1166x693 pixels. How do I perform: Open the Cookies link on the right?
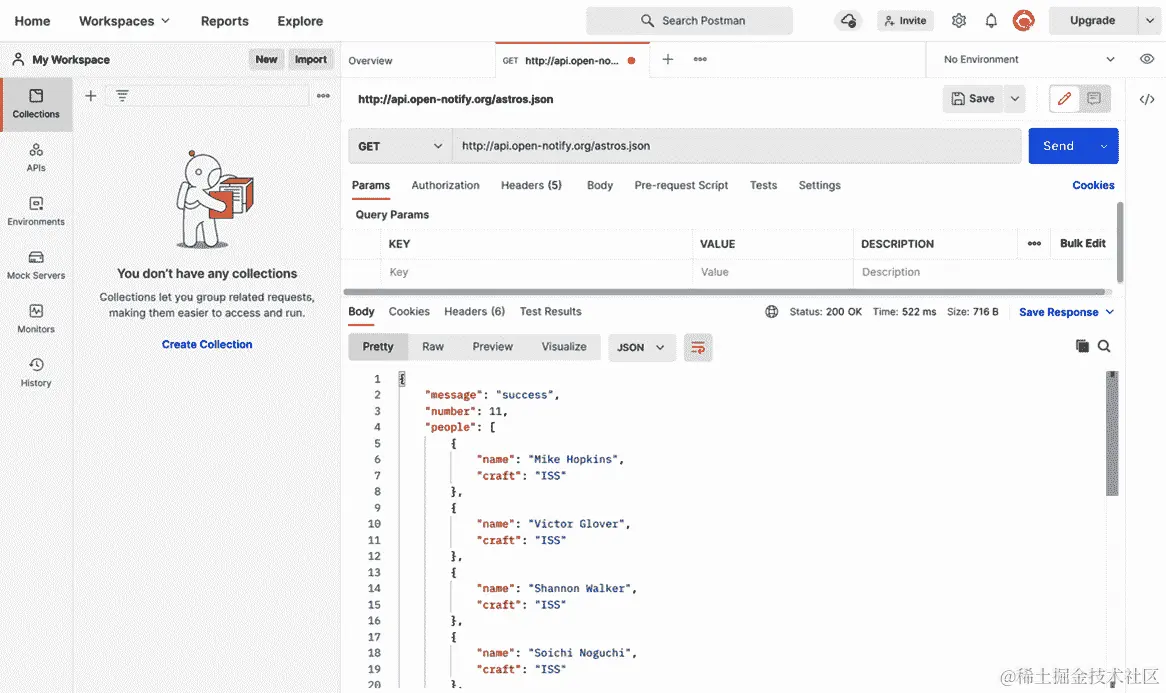coord(1093,185)
